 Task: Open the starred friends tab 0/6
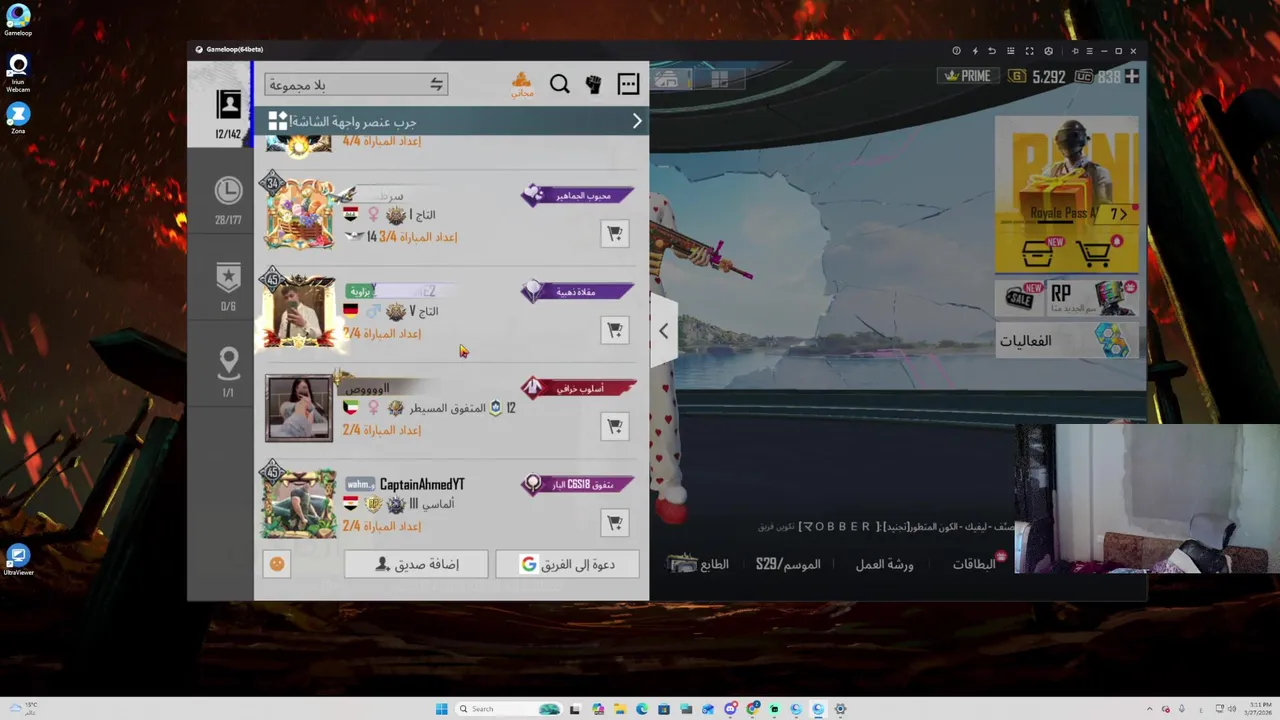pyautogui.click(x=229, y=286)
